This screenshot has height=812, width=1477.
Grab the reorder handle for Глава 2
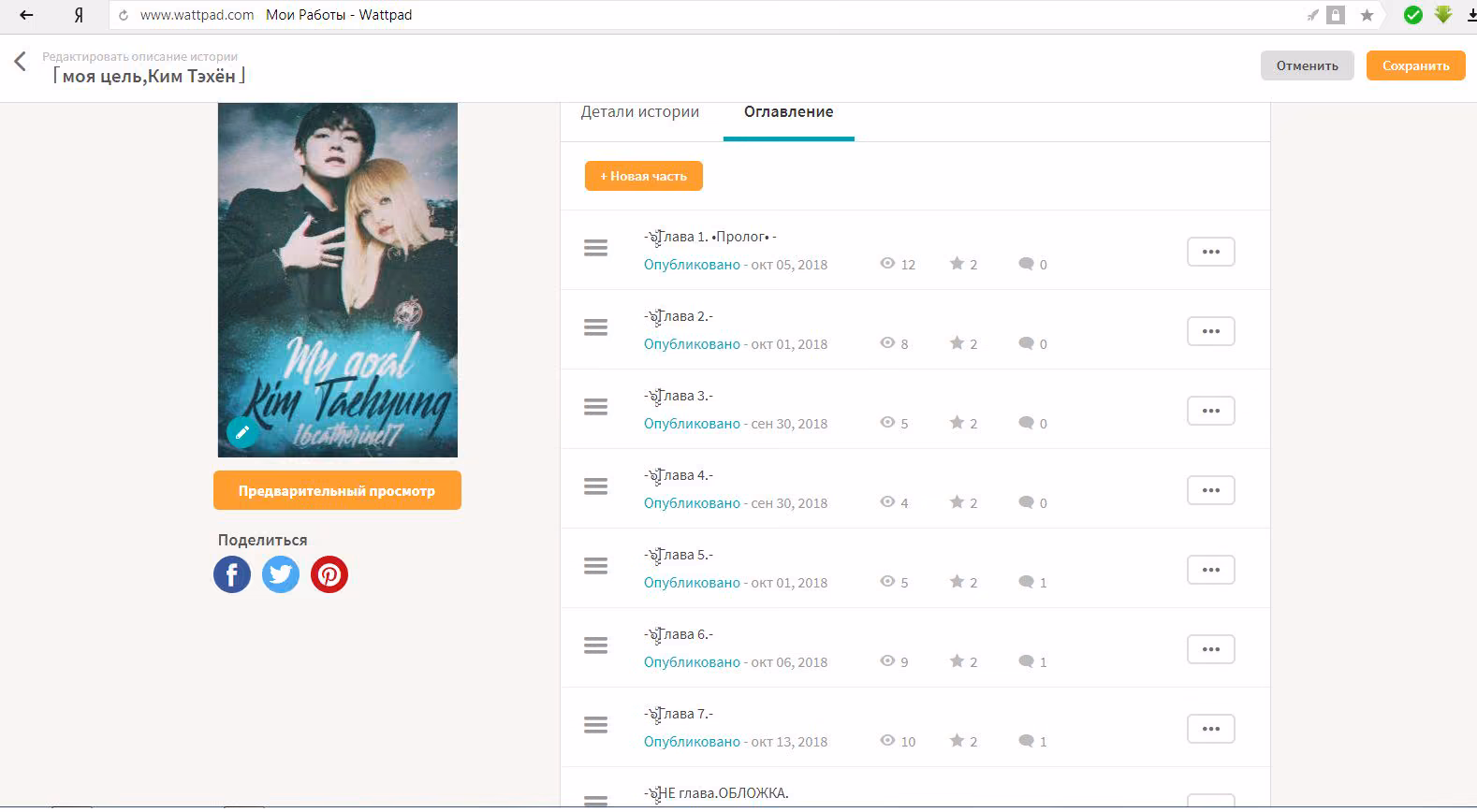tap(596, 327)
